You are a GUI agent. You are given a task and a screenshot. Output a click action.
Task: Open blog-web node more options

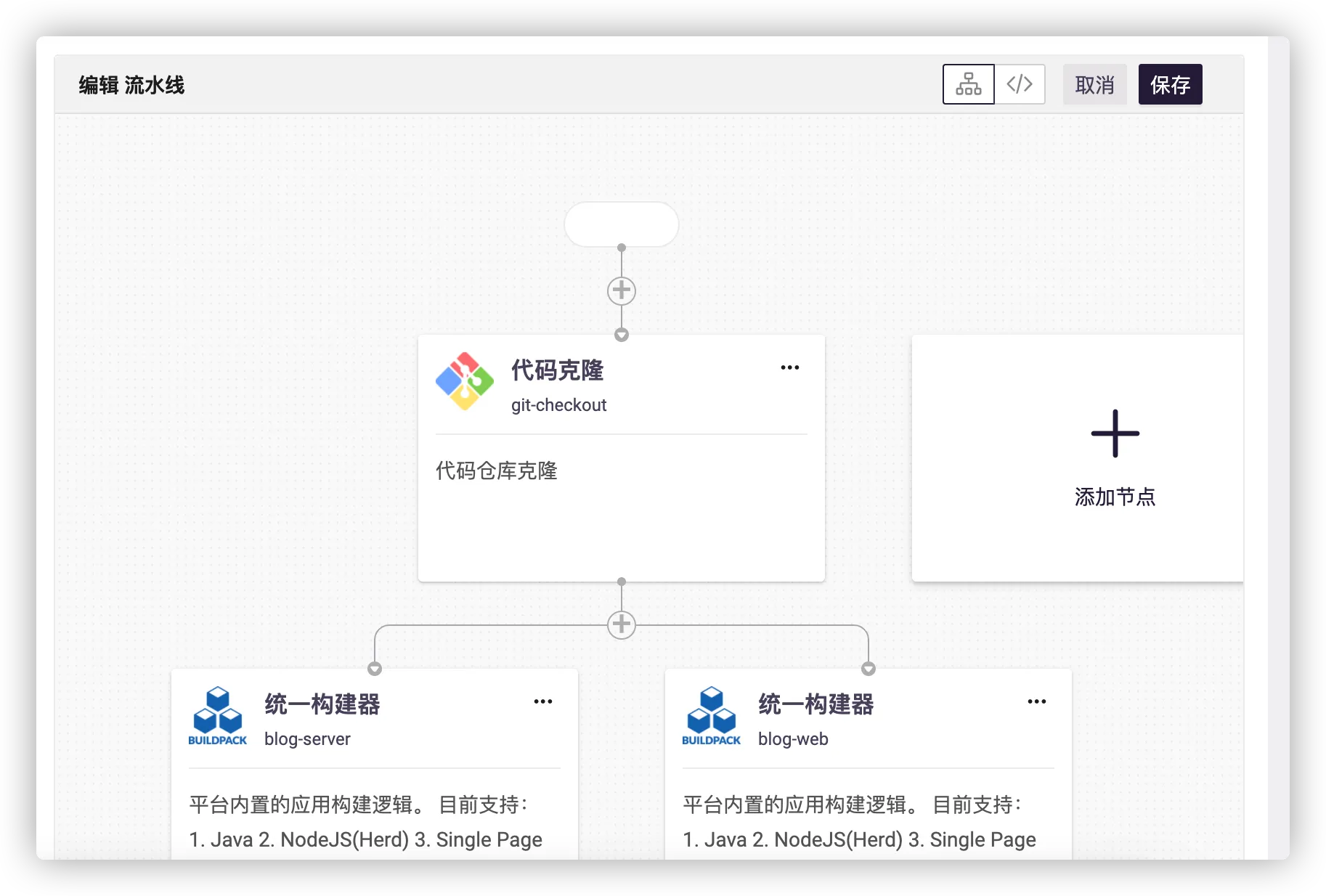tap(1036, 701)
